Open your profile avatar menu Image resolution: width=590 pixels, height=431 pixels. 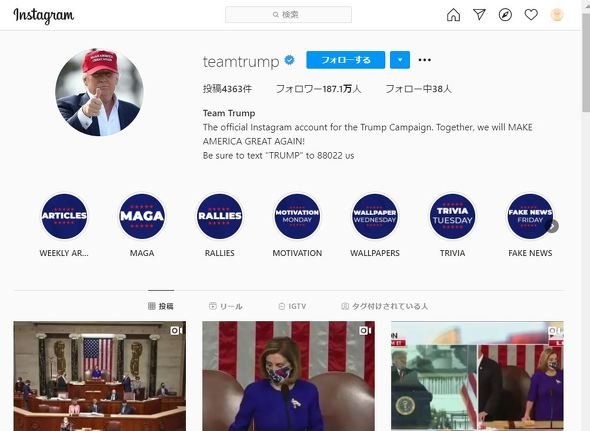click(x=557, y=15)
